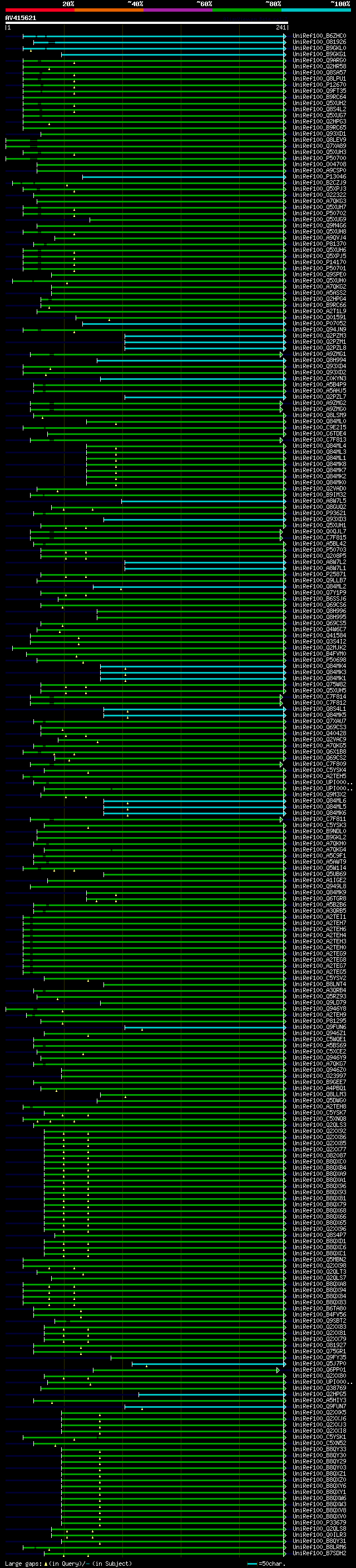The height and width of the screenshot is (1568, 356).
Task: Click the query name AV415621
Action: tap(21, 18)
